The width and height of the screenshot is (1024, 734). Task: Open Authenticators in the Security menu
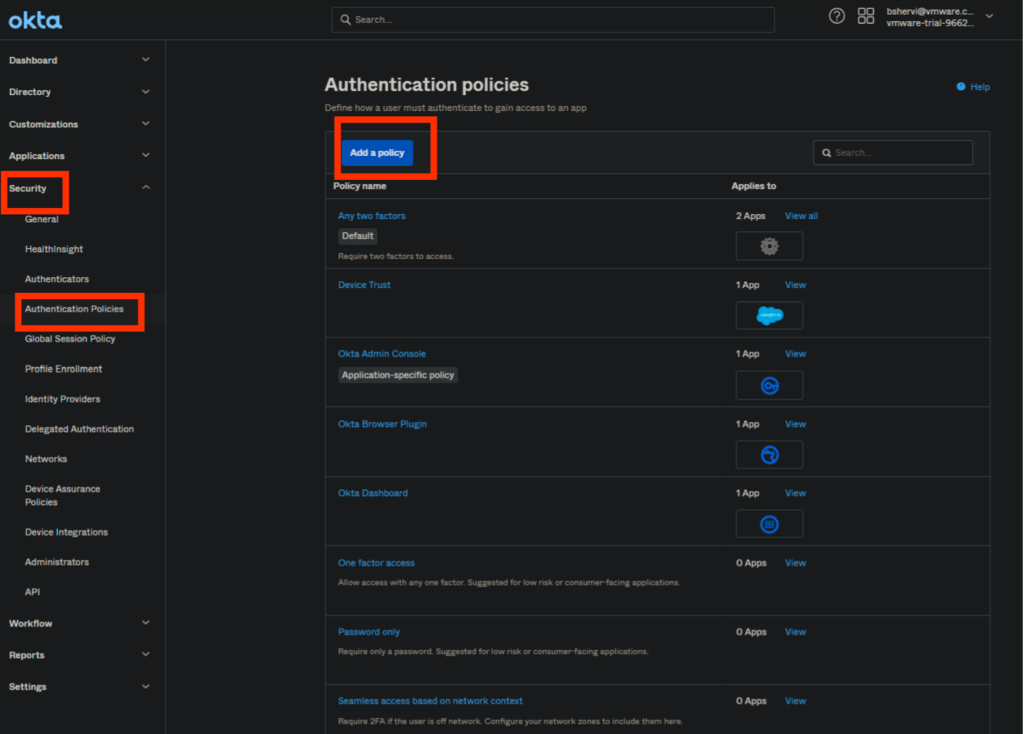click(57, 279)
